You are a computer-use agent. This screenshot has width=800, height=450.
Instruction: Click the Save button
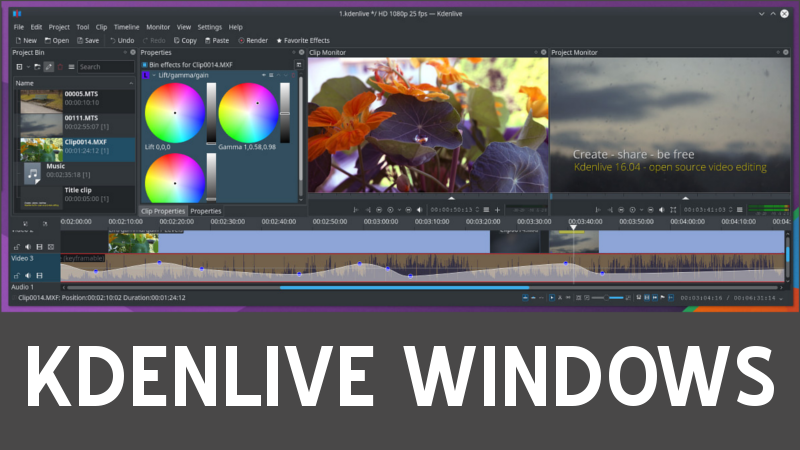point(87,41)
